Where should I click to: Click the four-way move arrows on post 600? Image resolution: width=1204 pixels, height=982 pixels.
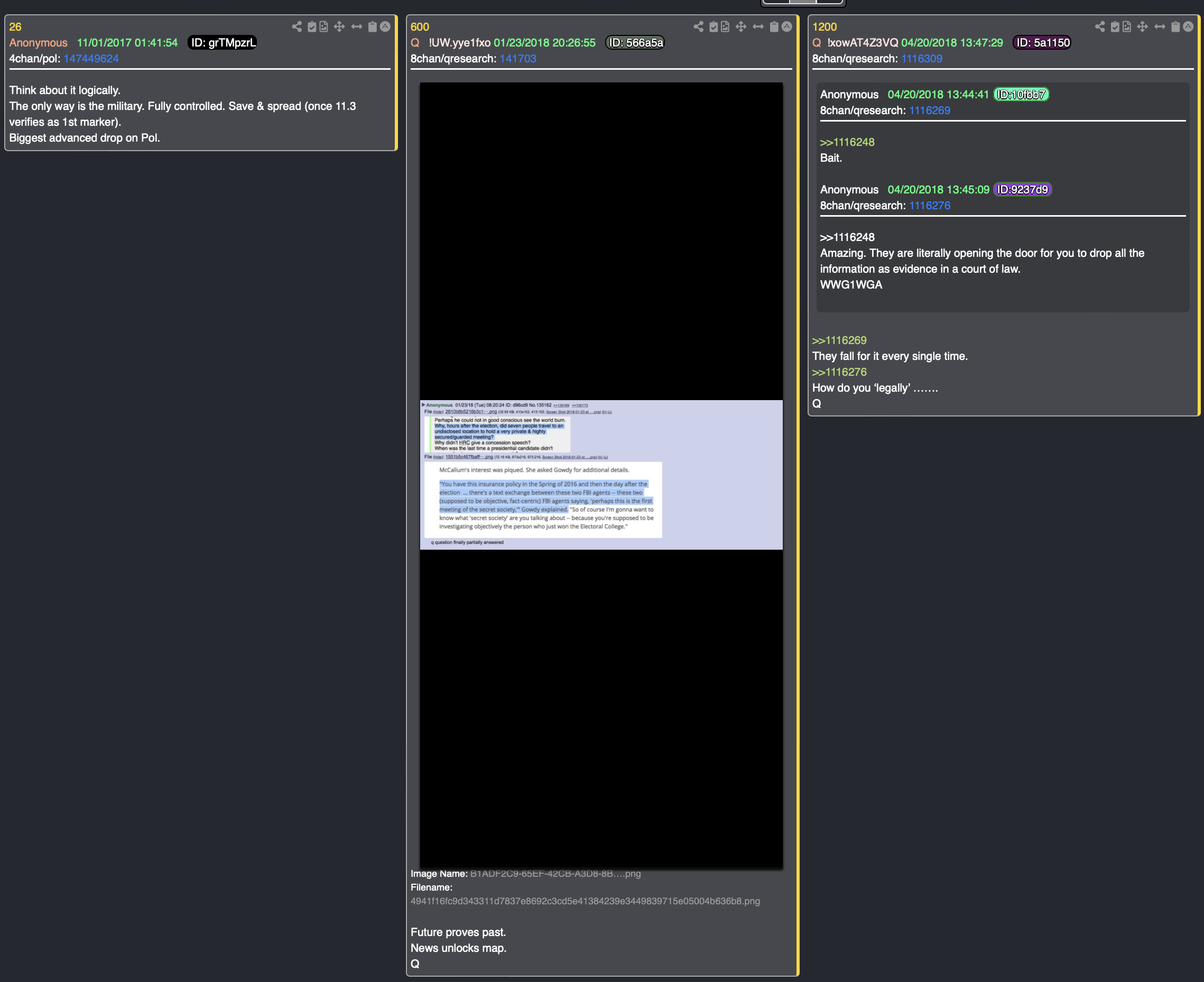(x=741, y=26)
